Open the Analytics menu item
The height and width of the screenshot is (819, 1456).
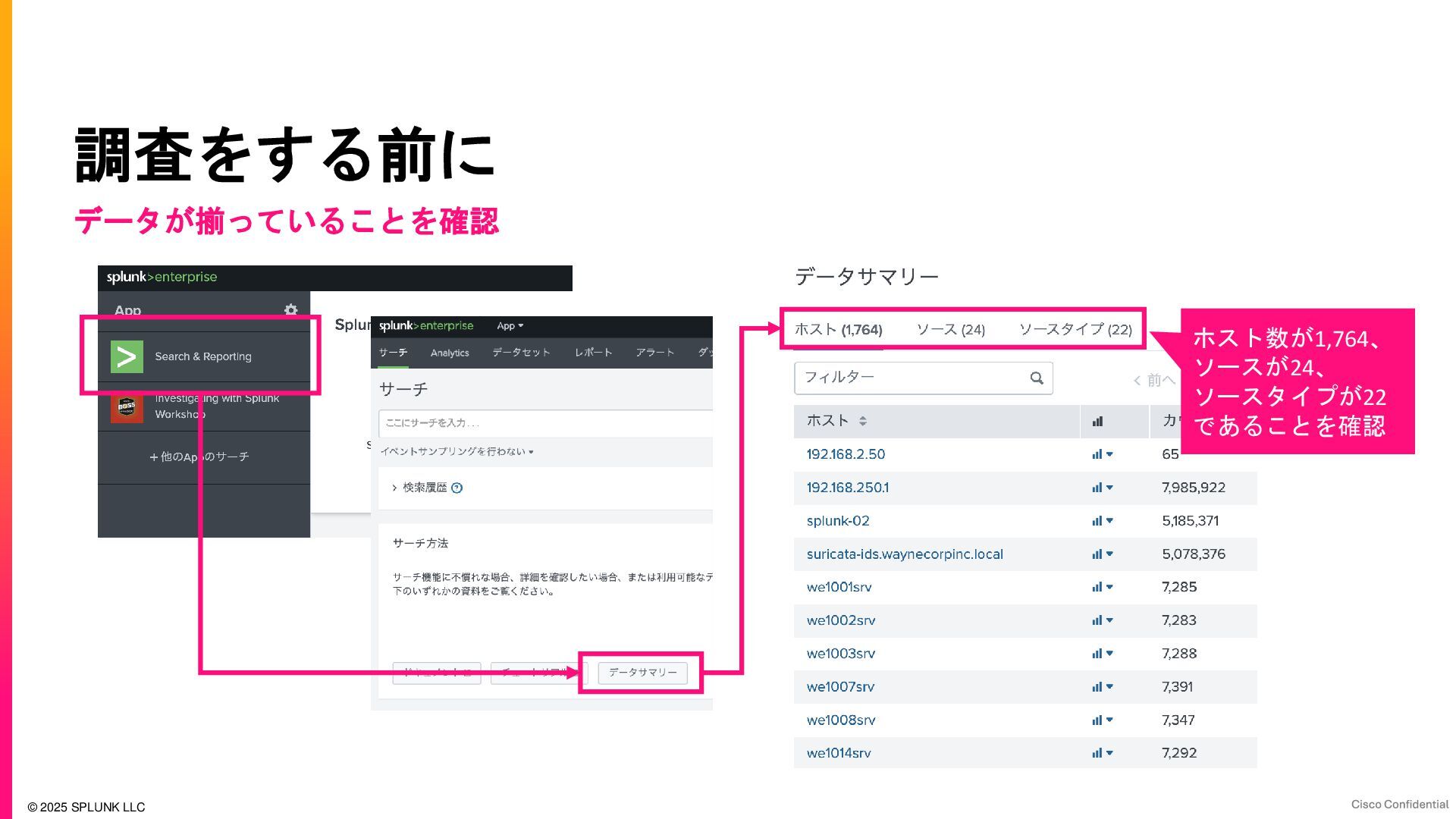[x=449, y=353]
